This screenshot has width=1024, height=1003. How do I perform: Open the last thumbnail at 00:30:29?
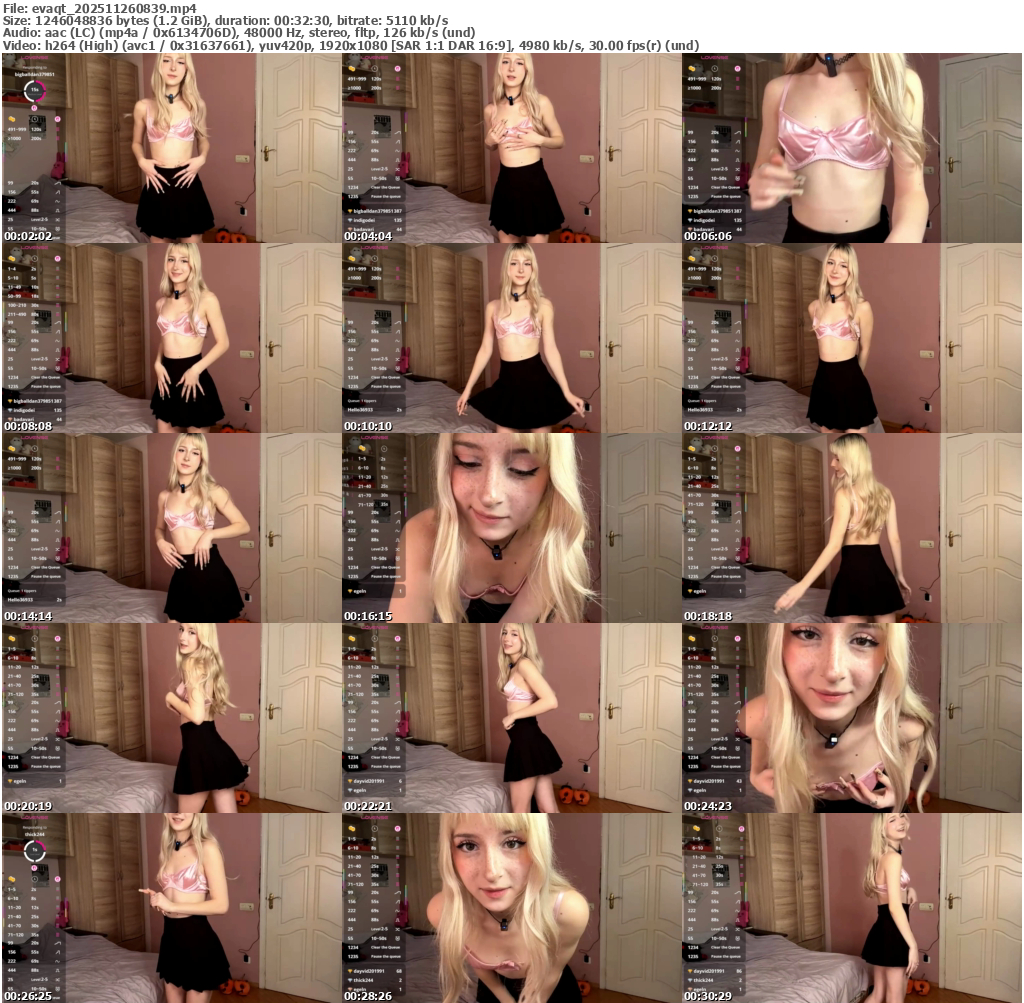coord(852,907)
